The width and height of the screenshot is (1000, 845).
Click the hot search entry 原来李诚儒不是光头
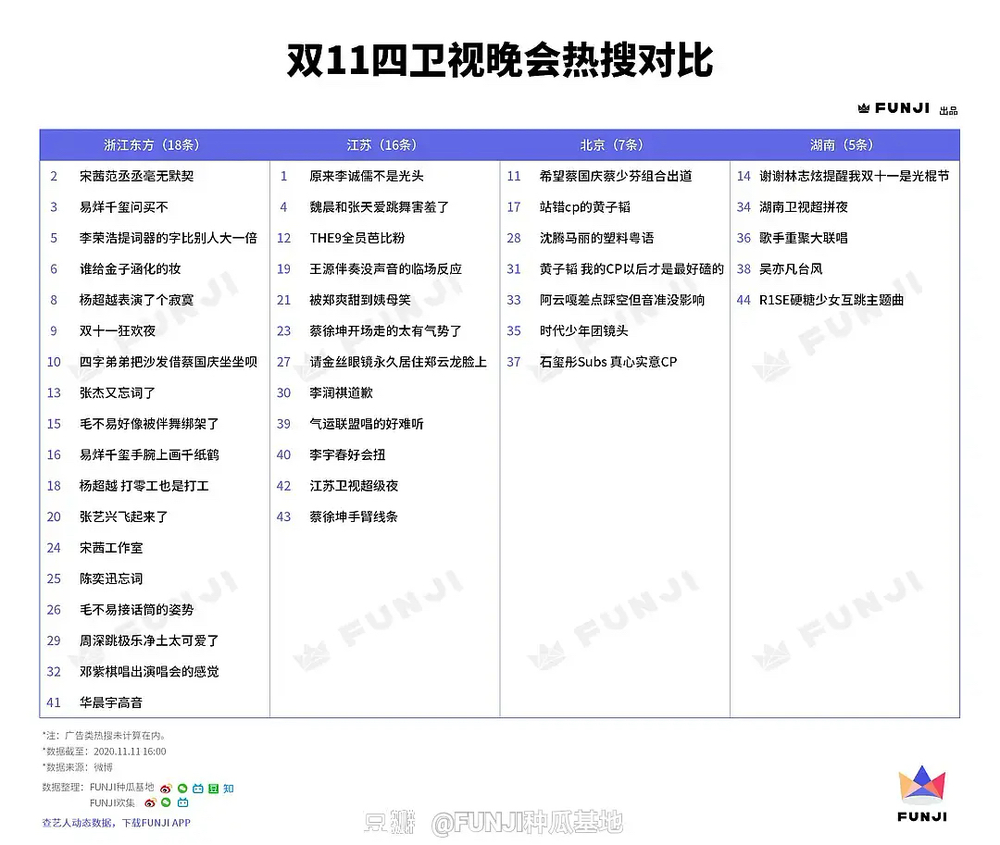pos(366,176)
